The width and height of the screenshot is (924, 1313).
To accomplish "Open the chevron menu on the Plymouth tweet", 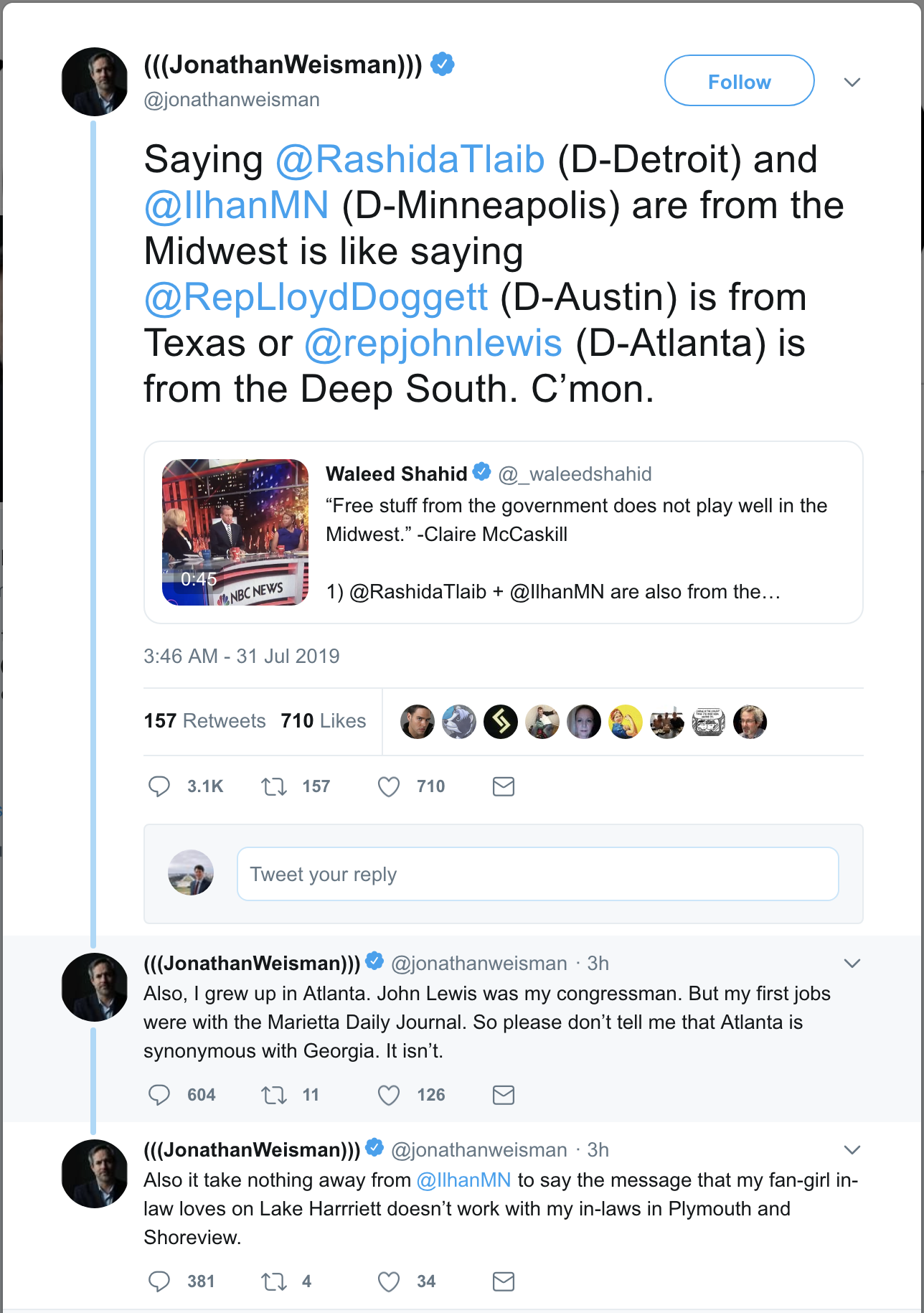I will [x=852, y=1150].
